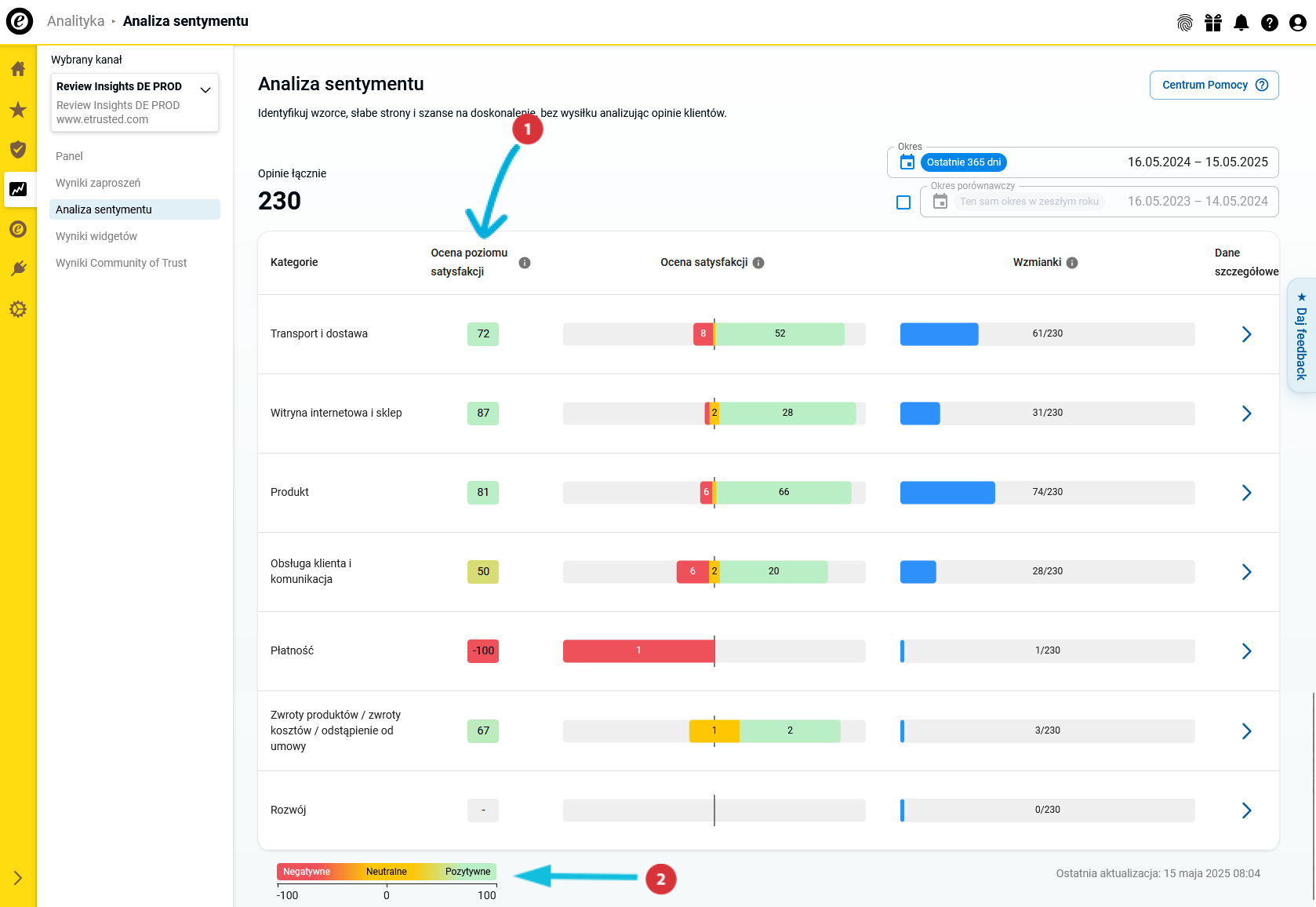Viewport: 1316px width, 907px height.
Task: Open the Daj feedback side tab
Action: click(x=1301, y=336)
